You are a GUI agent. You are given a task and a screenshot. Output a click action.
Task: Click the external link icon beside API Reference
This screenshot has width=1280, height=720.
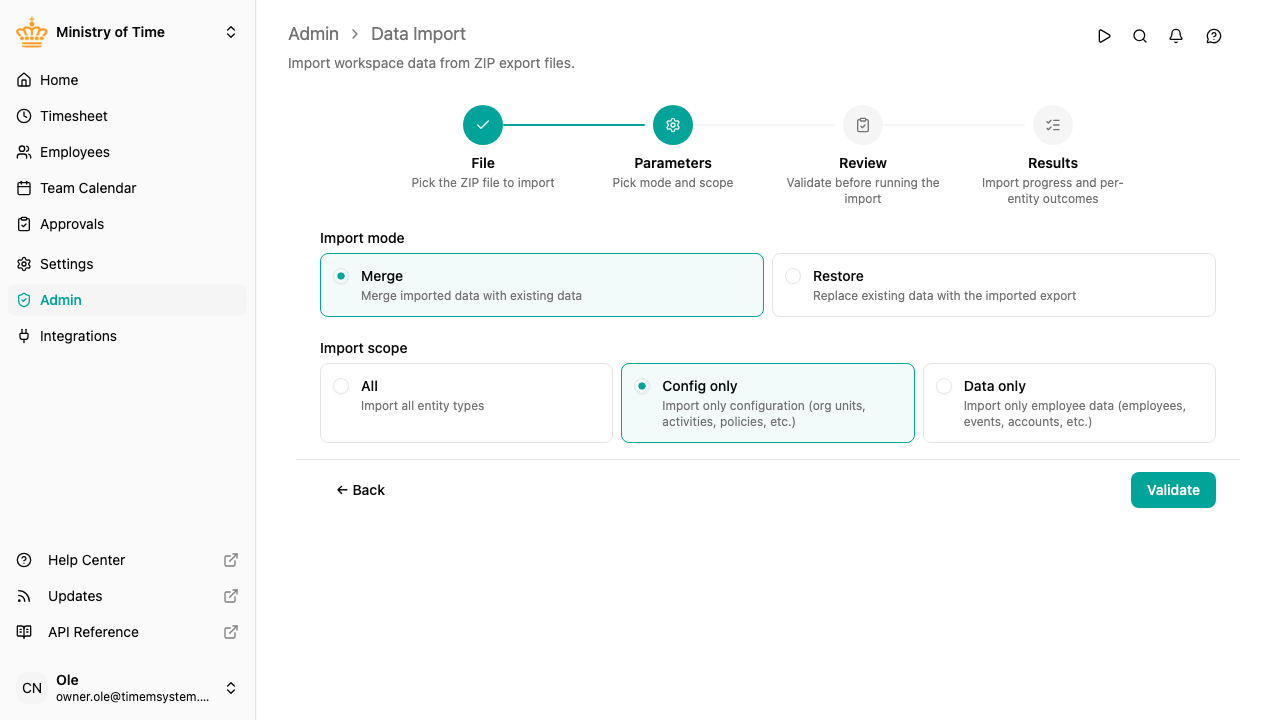(231, 632)
